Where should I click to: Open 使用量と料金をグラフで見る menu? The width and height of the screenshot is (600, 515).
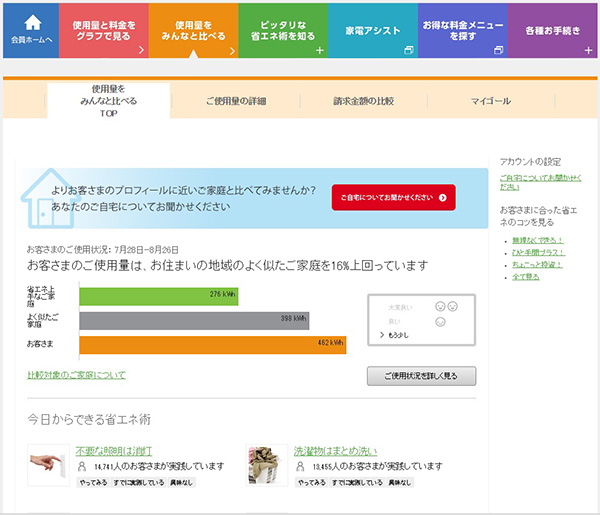(x=104, y=31)
